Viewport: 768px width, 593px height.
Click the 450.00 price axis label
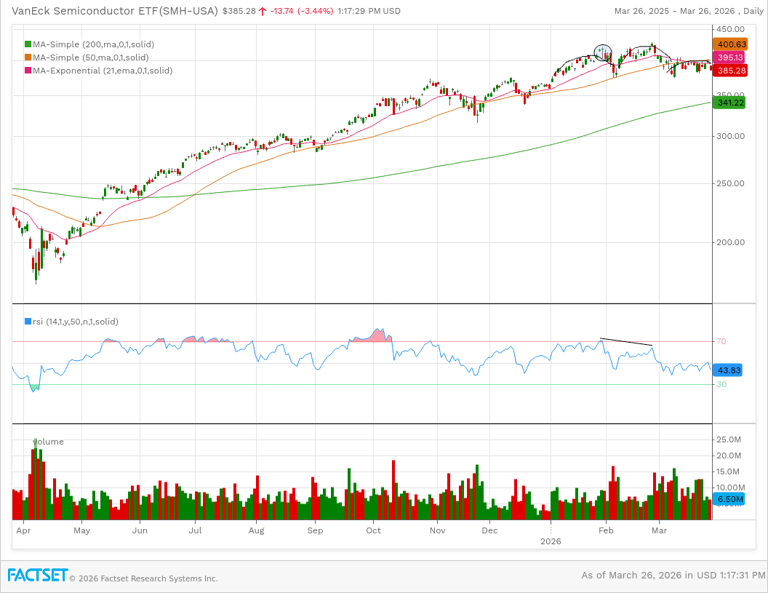pyautogui.click(x=730, y=29)
